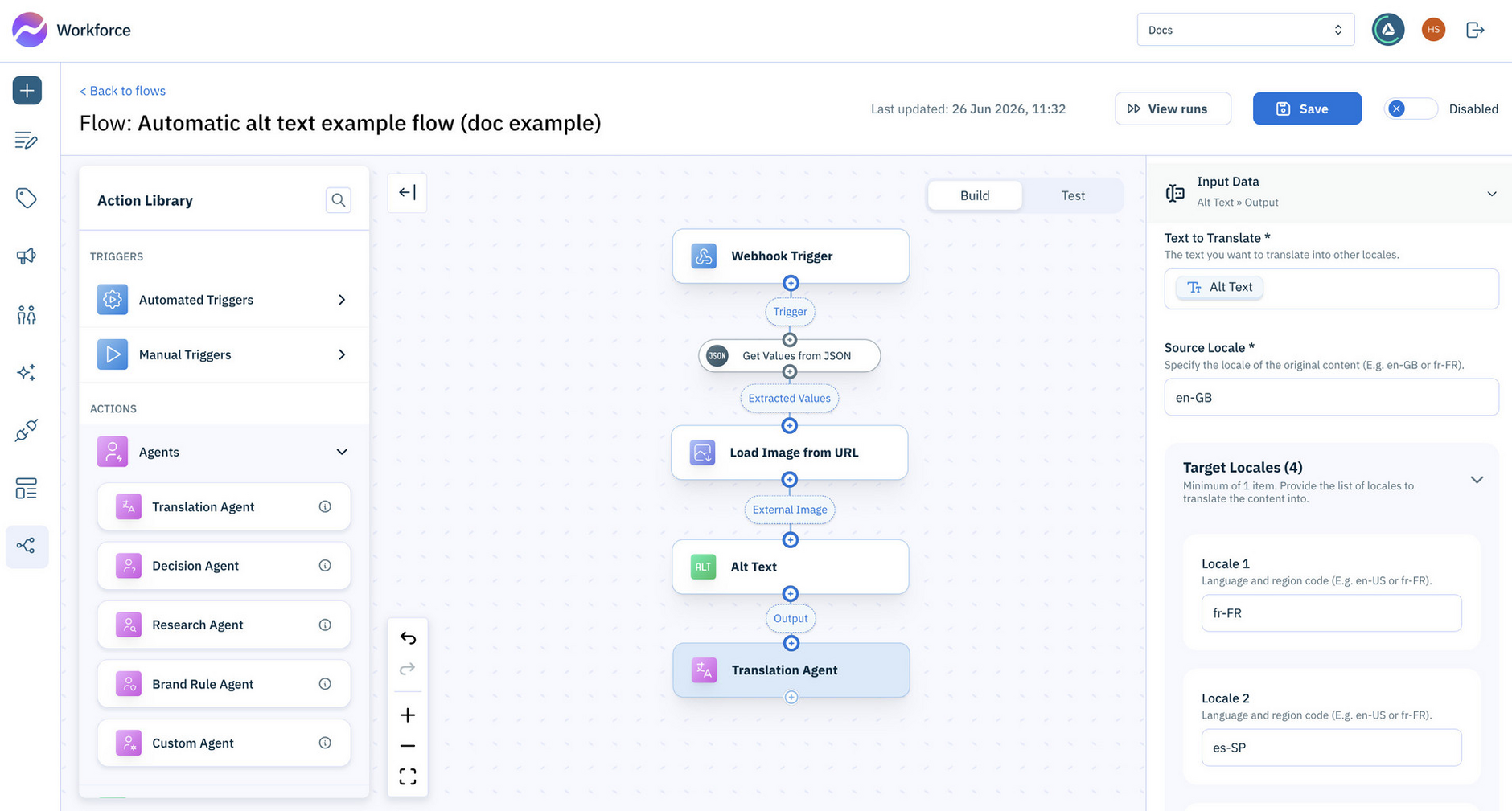
Task: Zoom in on the flow canvas
Action: click(408, 715)
